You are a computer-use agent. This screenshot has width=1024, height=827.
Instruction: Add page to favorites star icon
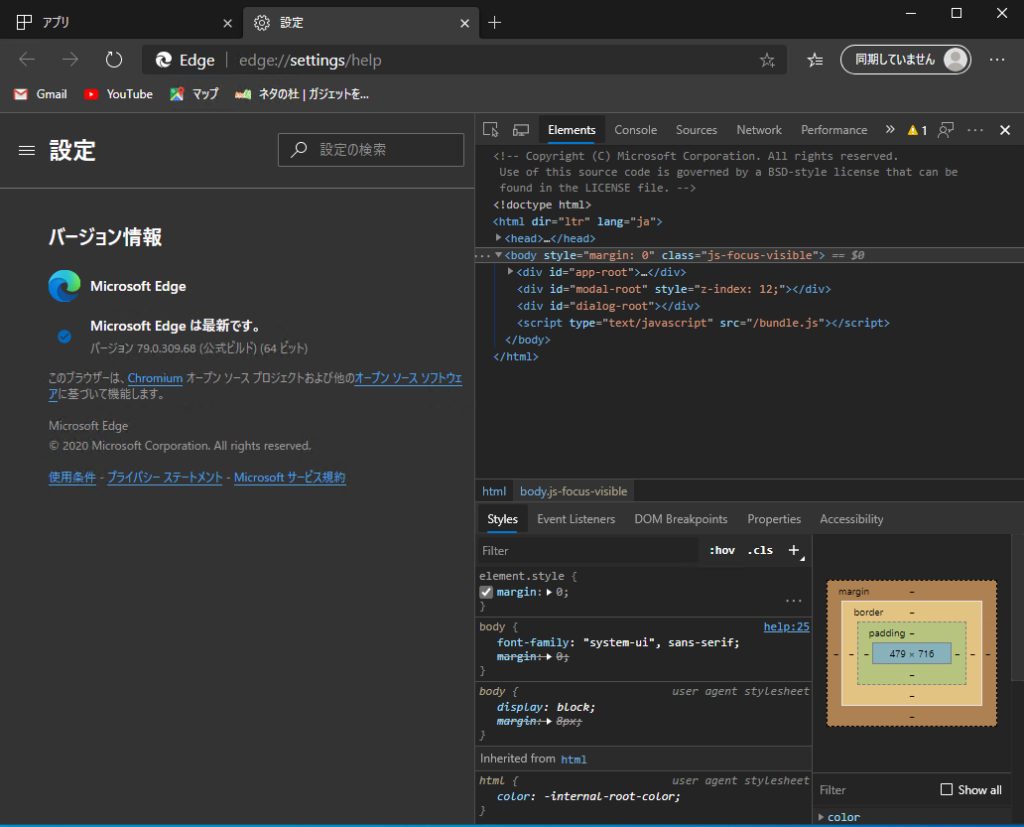click(767, 61)
